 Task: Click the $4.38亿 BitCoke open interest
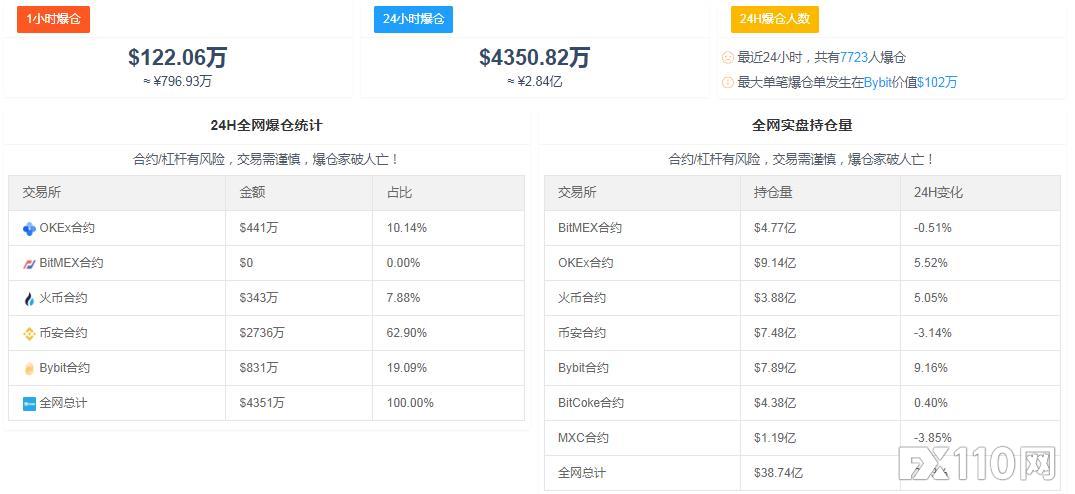tap(775, 403)
